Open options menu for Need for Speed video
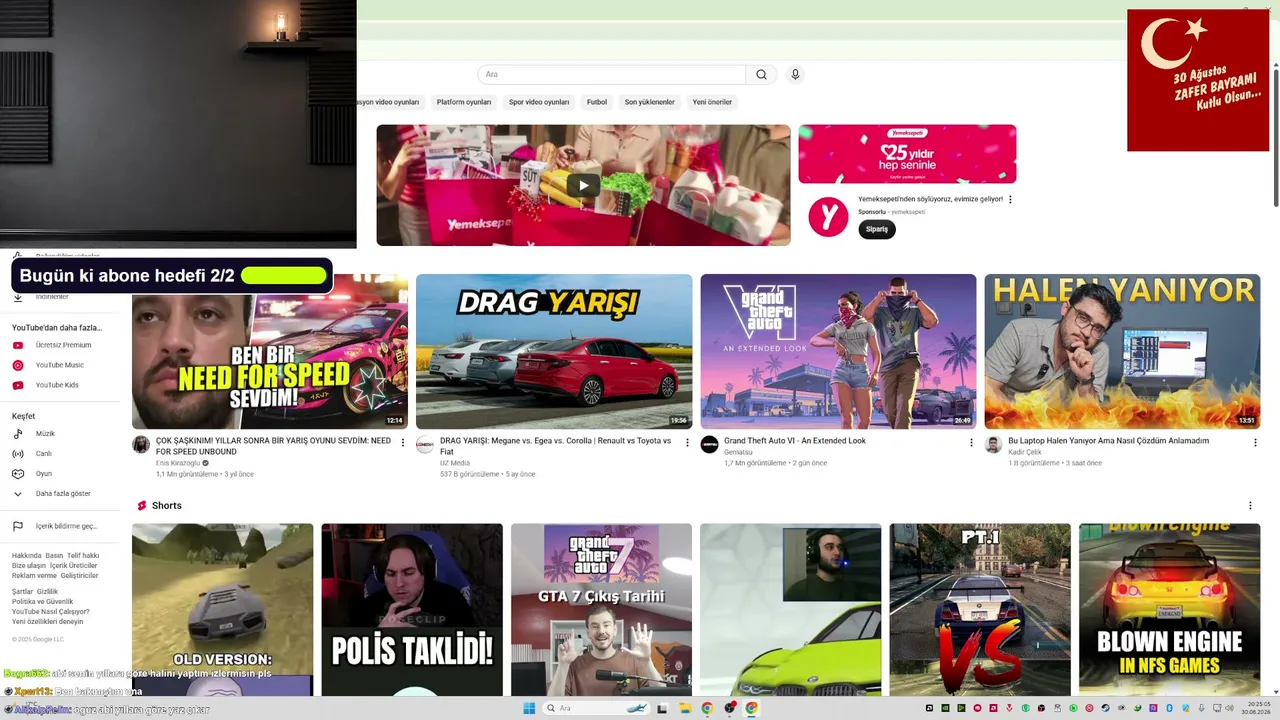 coord(403,442)
